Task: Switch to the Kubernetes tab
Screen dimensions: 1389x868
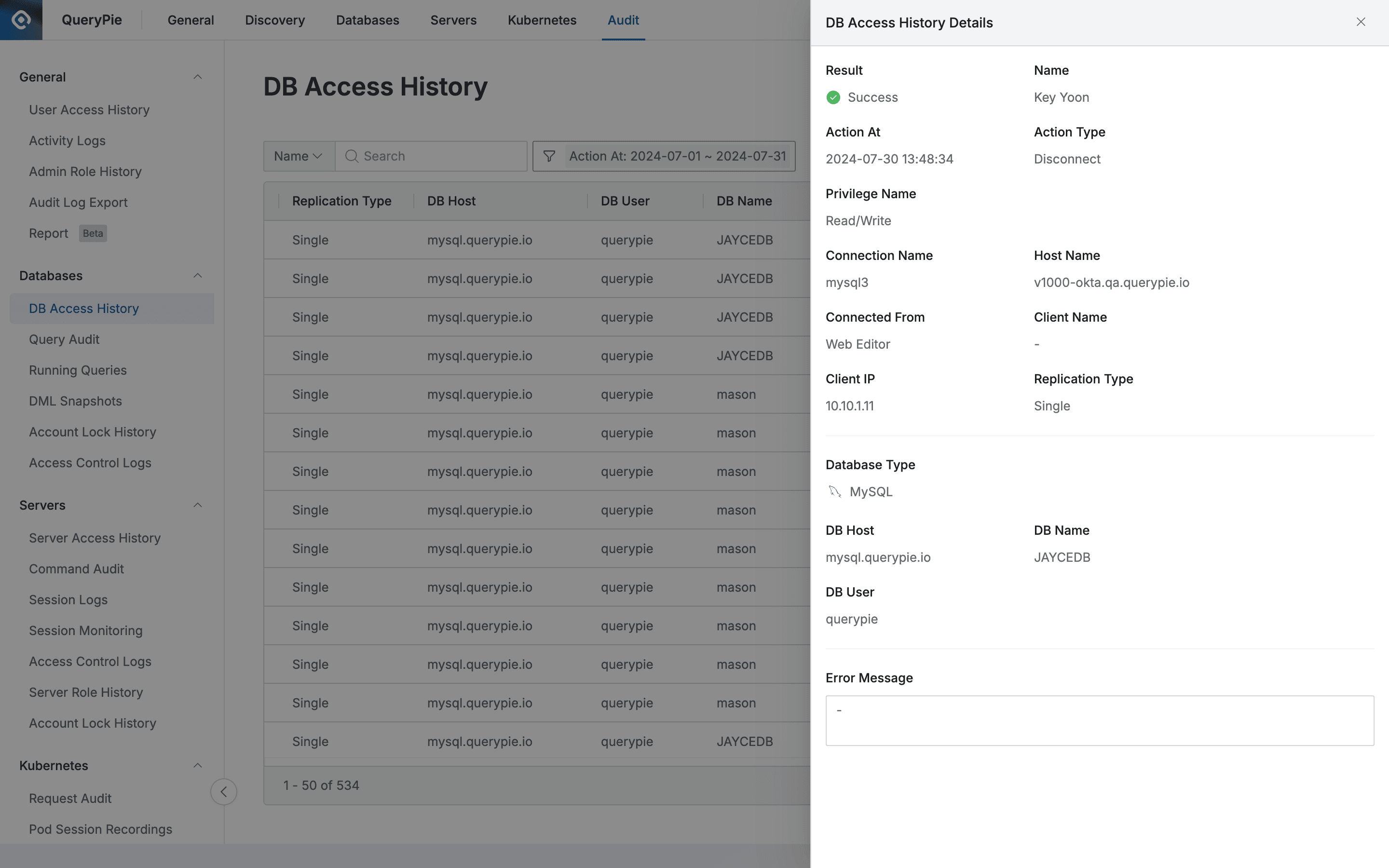Action: tap(541, 19)
